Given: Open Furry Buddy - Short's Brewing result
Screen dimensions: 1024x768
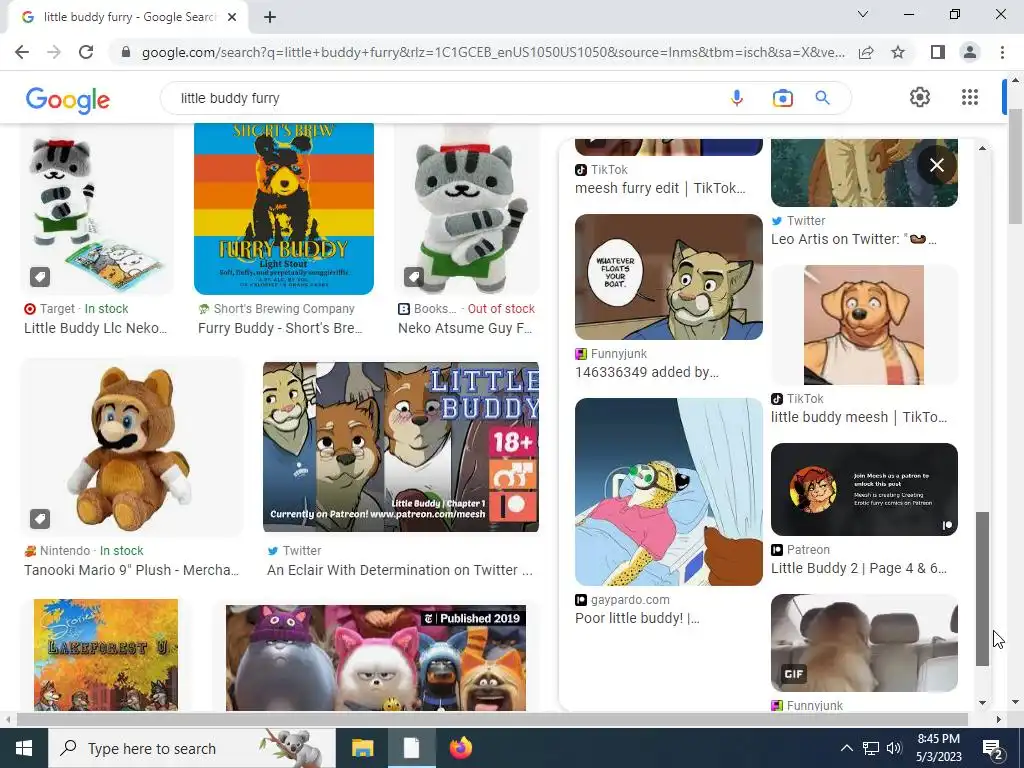Looking at the screenshot, I should (x=280, y=328).
